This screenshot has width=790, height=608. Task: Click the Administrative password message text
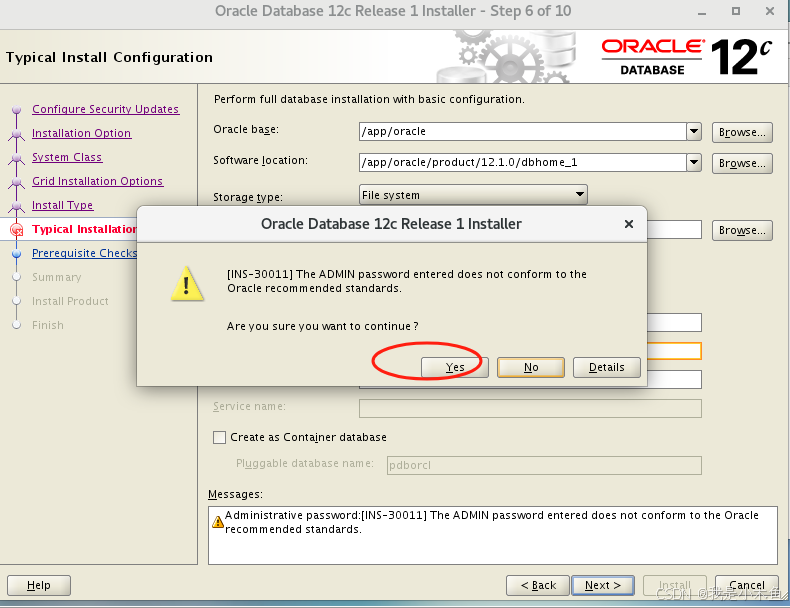pyautogui.click(x=491, y=522)
